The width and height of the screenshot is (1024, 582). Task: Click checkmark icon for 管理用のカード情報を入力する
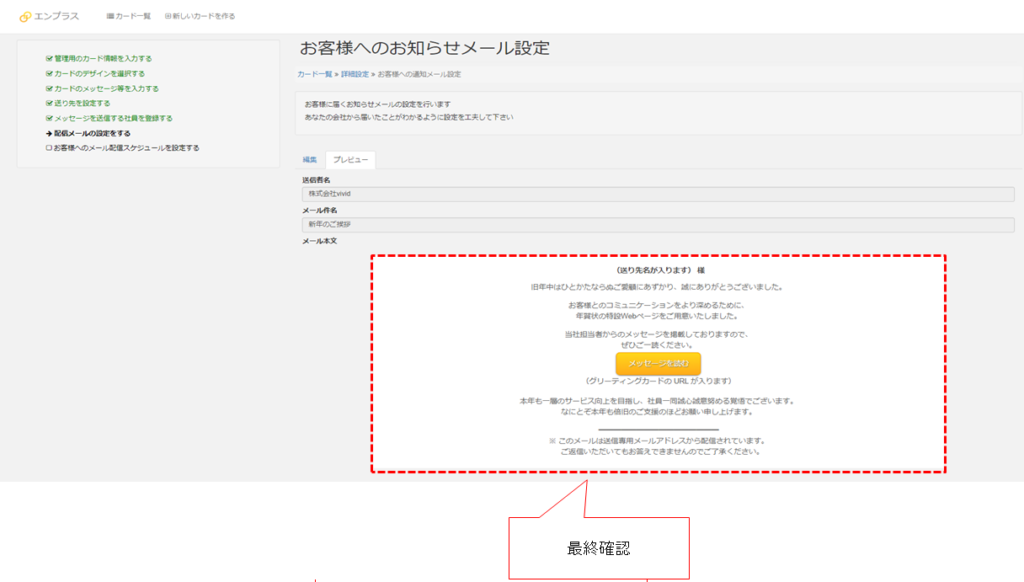point(49,59)
